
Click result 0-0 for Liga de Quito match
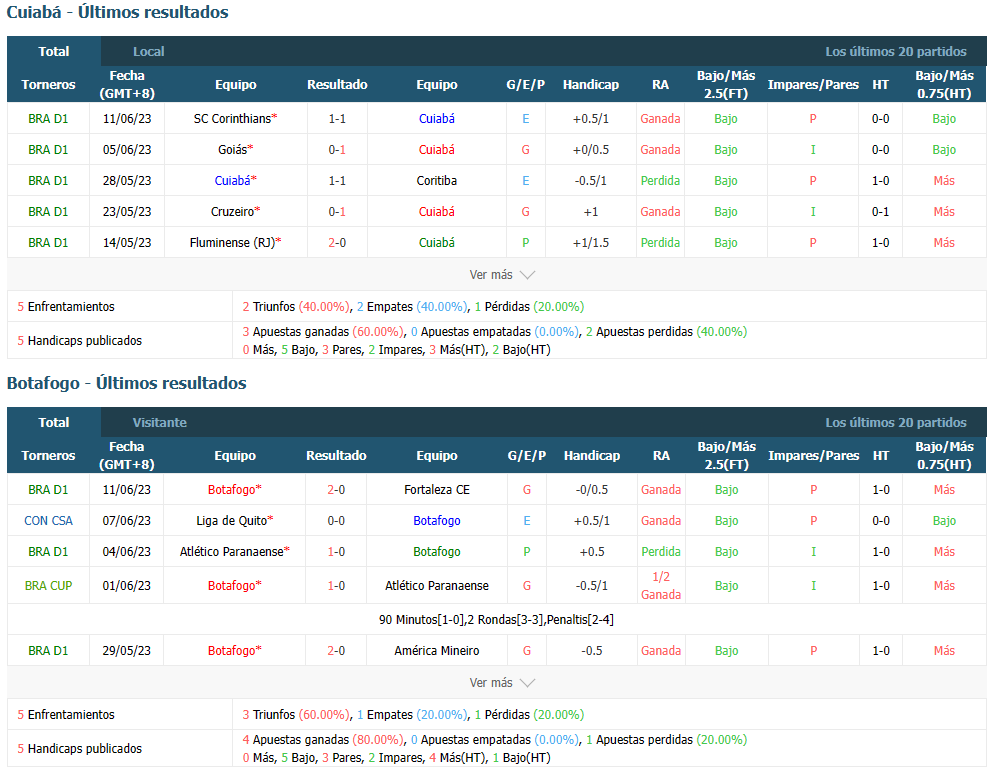tap(336, 521)
